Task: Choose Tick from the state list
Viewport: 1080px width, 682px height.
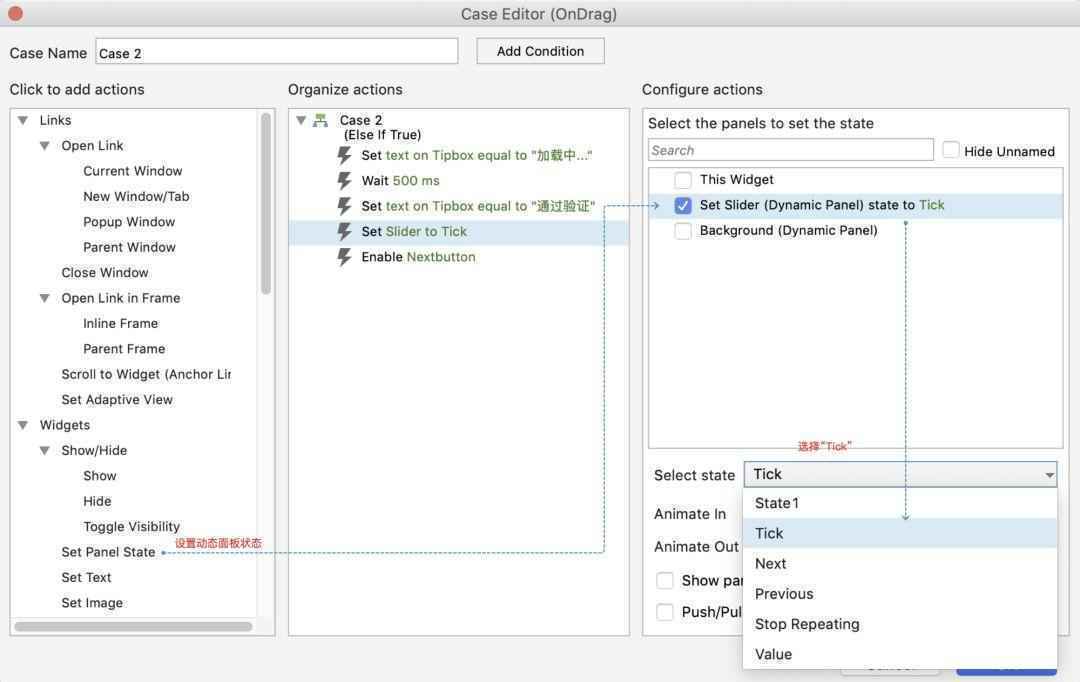Action: tap(900, 534)
